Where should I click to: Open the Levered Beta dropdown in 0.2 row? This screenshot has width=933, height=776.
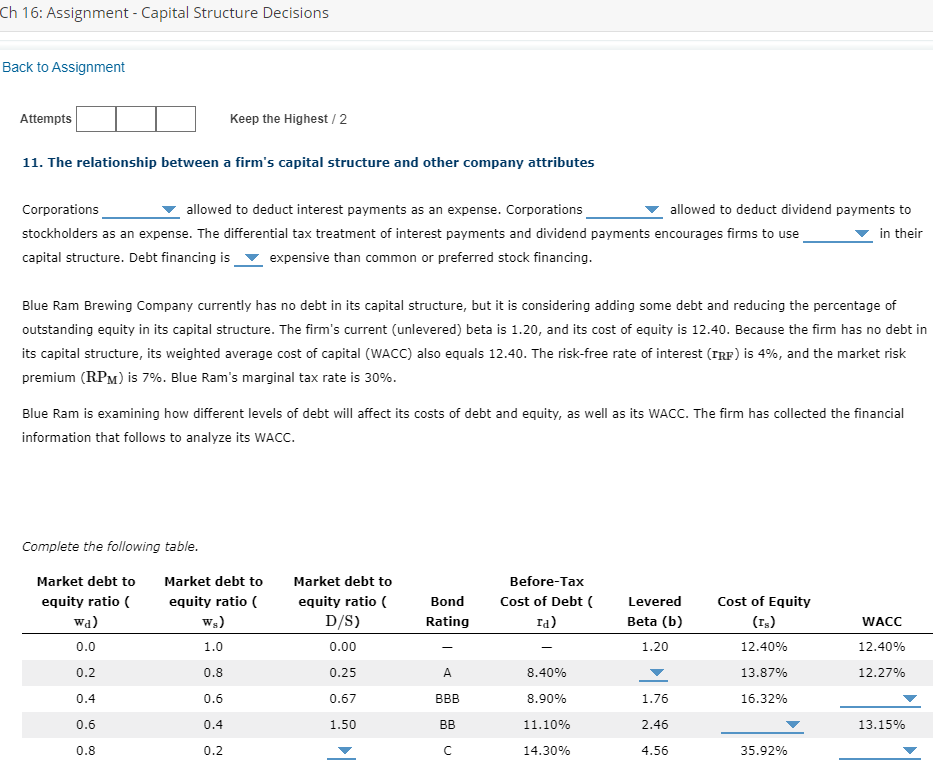(x=654, y=673)
